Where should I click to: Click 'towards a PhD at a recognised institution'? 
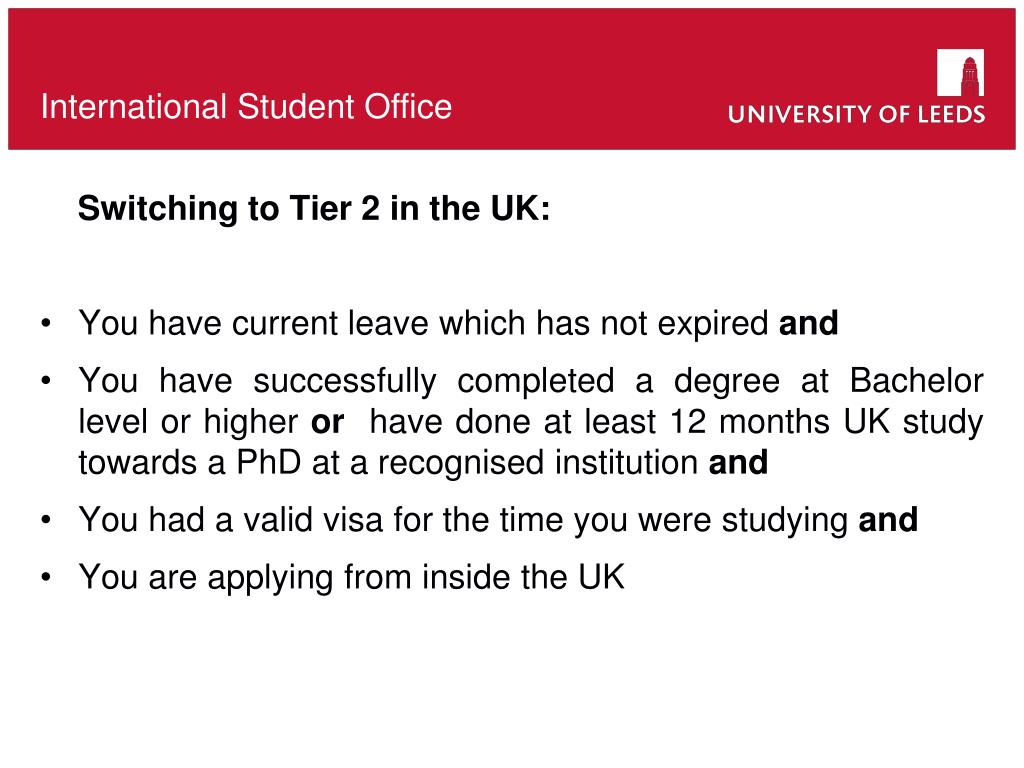[389, 462]
